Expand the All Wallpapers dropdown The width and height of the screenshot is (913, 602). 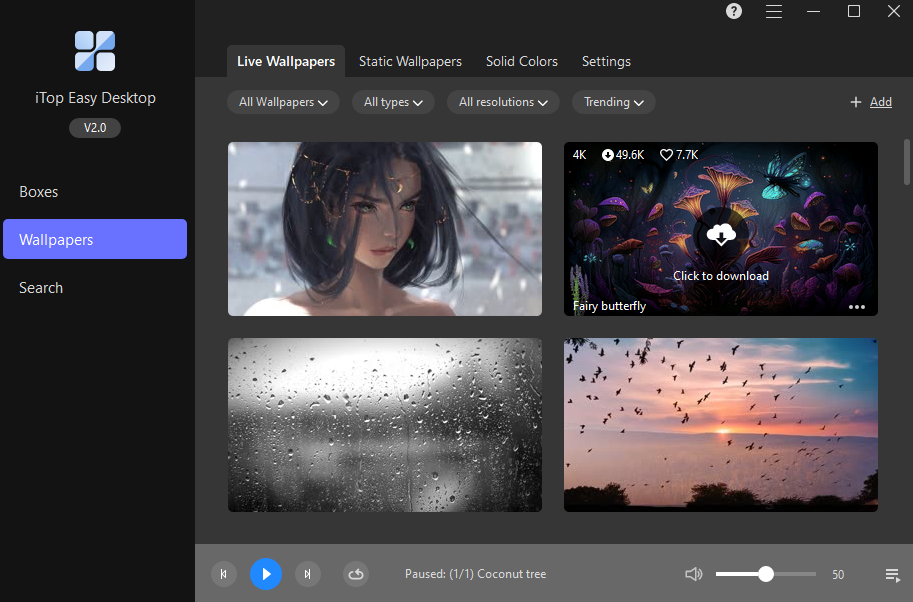point(284,102)
